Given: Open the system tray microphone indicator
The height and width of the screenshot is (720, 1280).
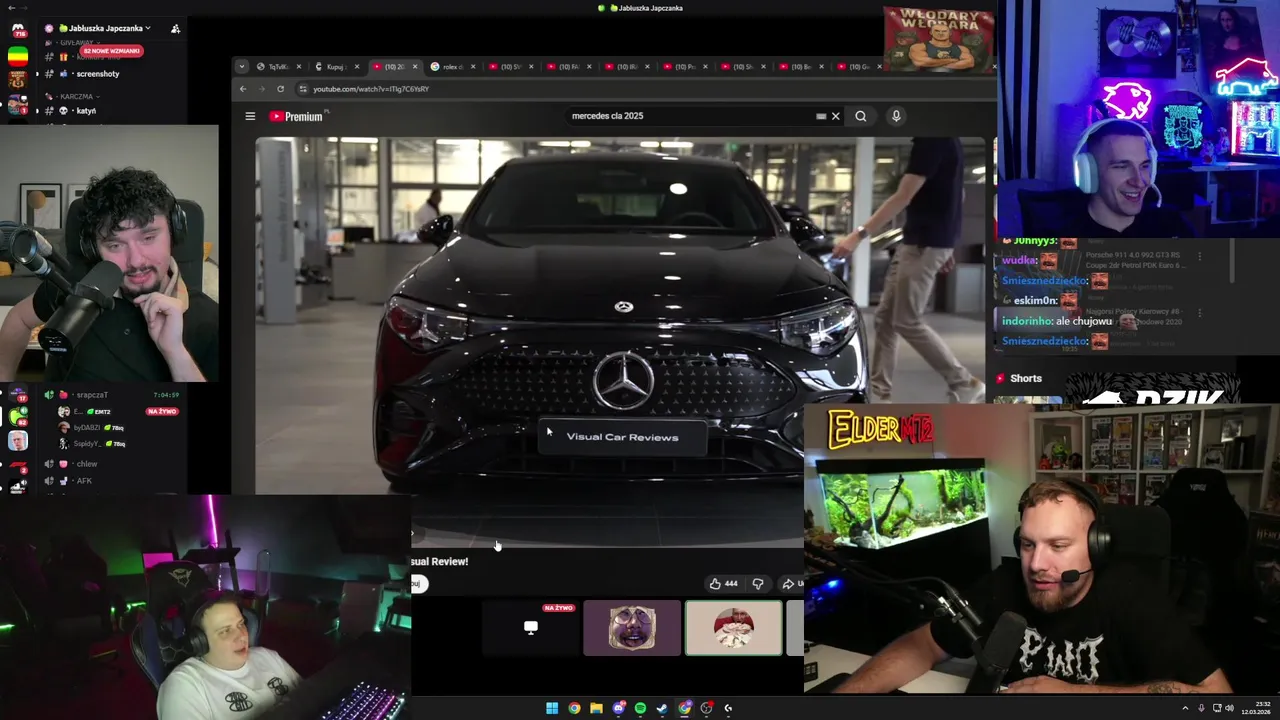Looking at the screenshot, I should pyautogui.click(x=1201, y=708).
